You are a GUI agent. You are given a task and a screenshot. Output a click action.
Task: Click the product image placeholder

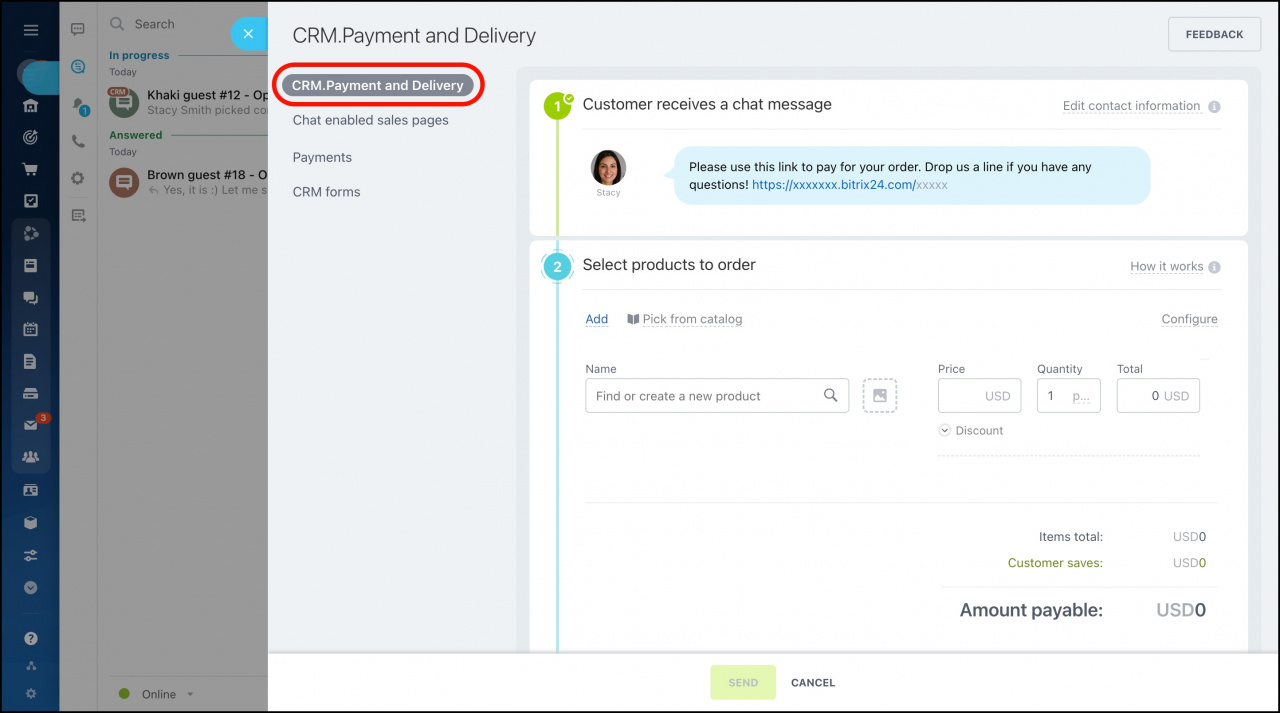point(880,396)
